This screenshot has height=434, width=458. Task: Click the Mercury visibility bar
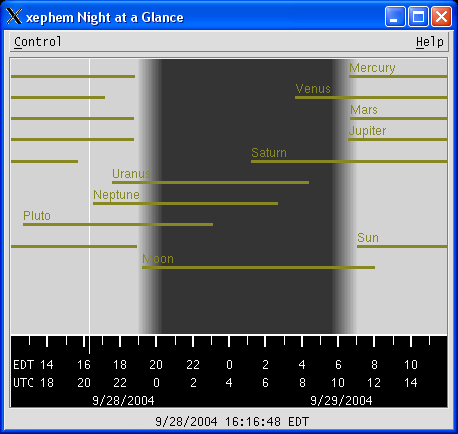click(x=398, y=77)
